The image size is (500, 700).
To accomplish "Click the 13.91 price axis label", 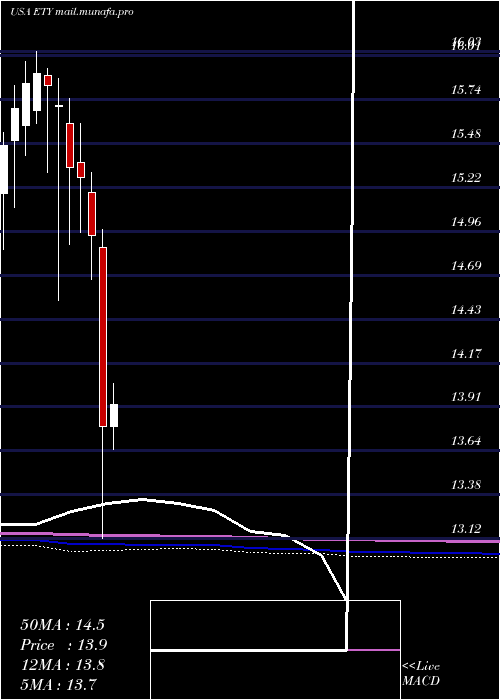I will [466, 396].
